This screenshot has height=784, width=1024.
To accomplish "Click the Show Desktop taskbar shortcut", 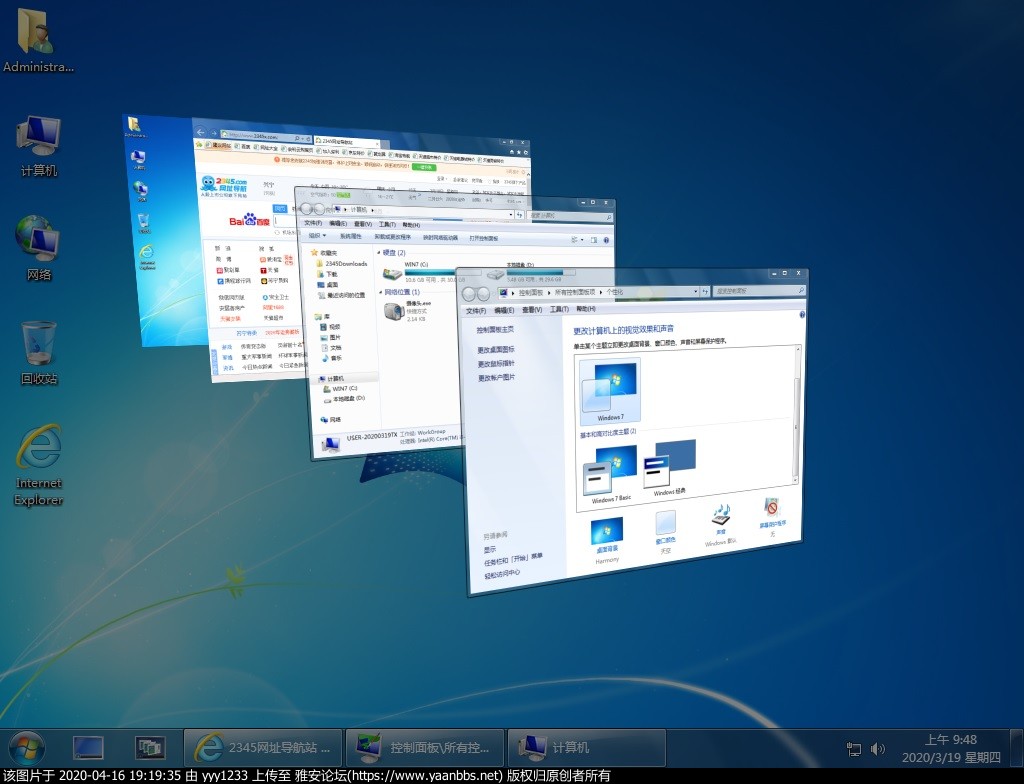I will point(88,748).
